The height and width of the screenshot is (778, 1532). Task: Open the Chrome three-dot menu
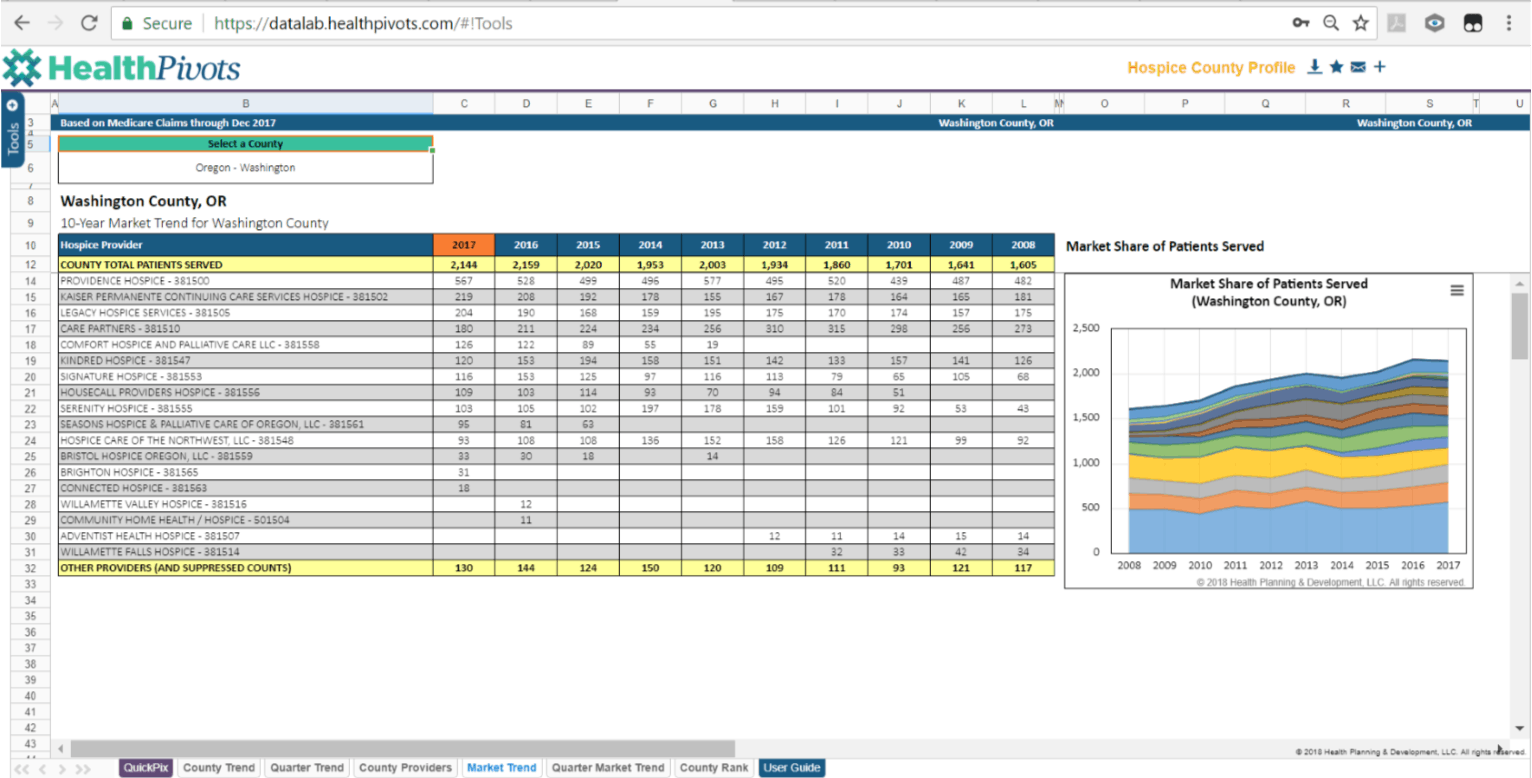pyautogui.click(x=1509, y=23)
